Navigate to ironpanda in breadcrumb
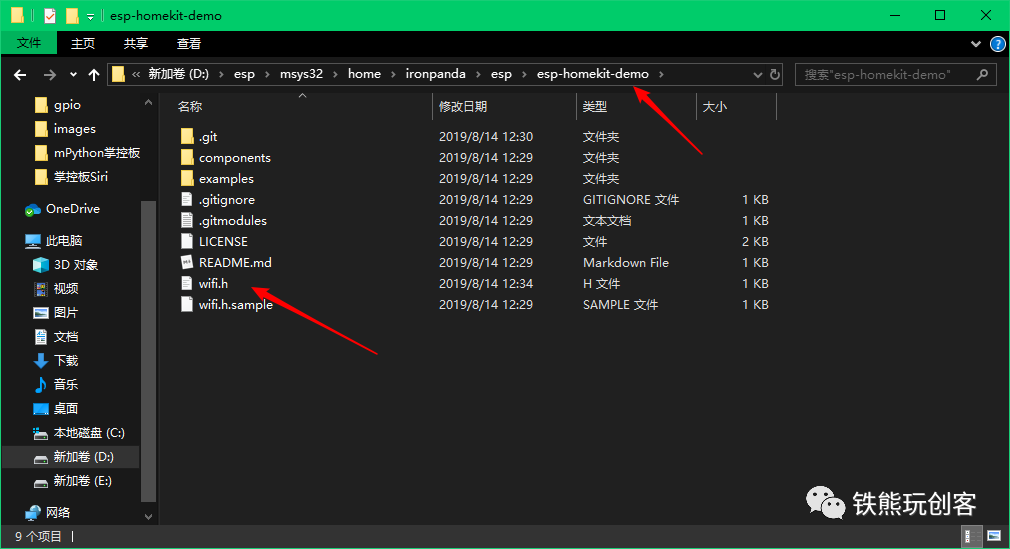Screen dimensions: 1010x549 tap(435, 74)
